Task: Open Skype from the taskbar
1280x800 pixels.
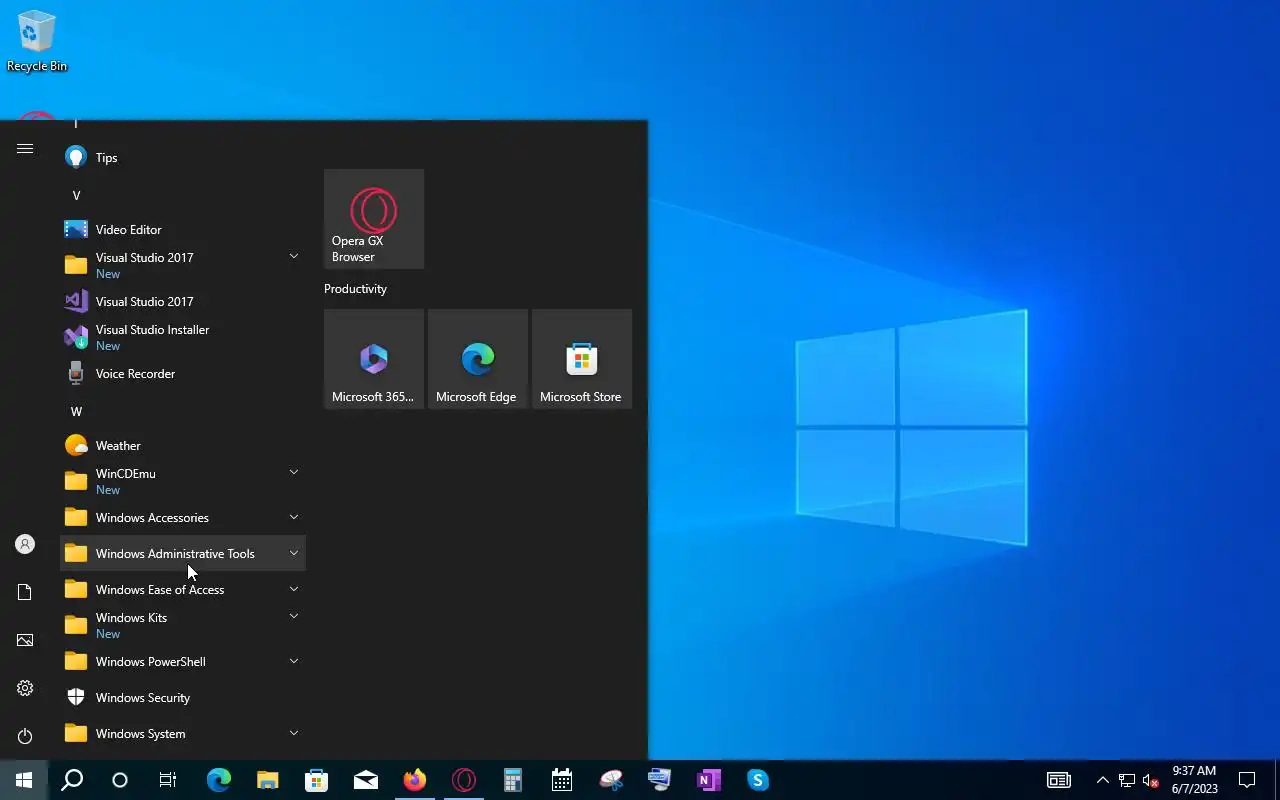Action: (758, 780)
